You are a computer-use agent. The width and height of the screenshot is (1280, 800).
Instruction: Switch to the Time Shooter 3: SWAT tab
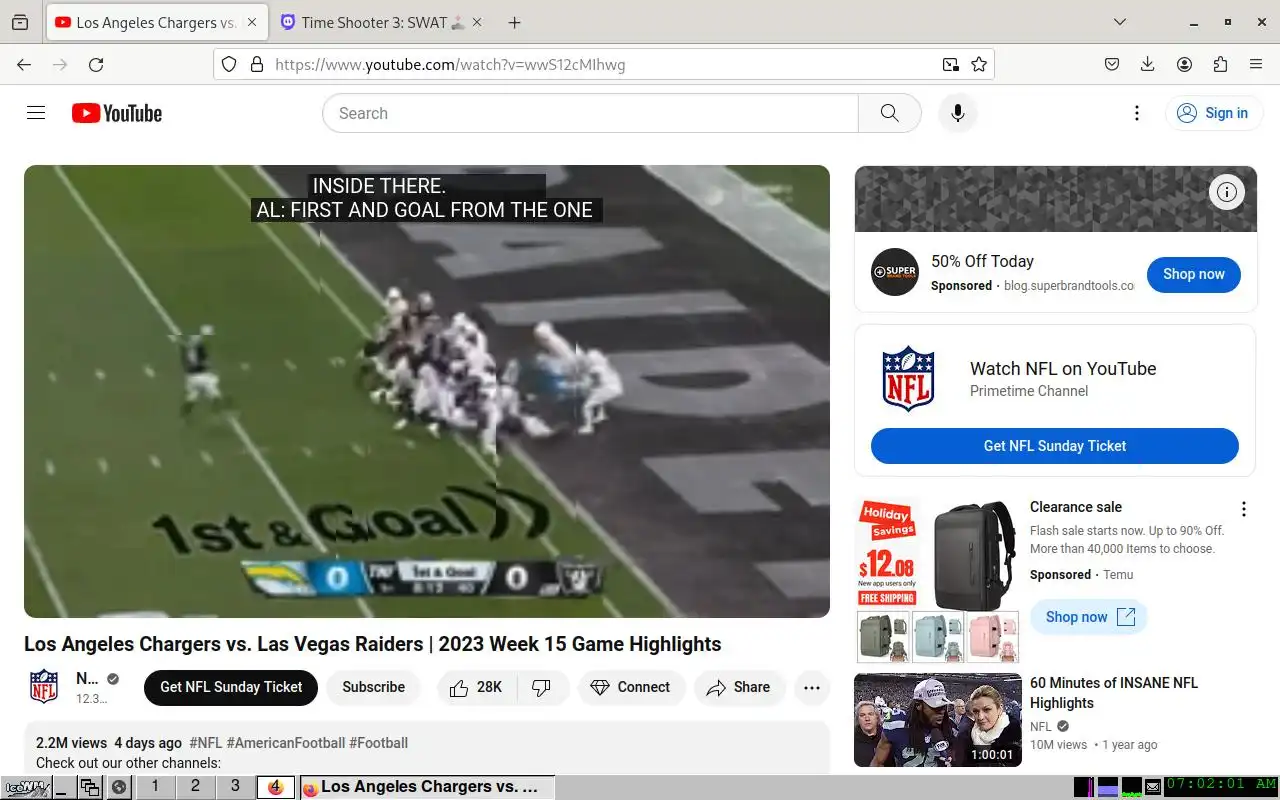point(380,22)
